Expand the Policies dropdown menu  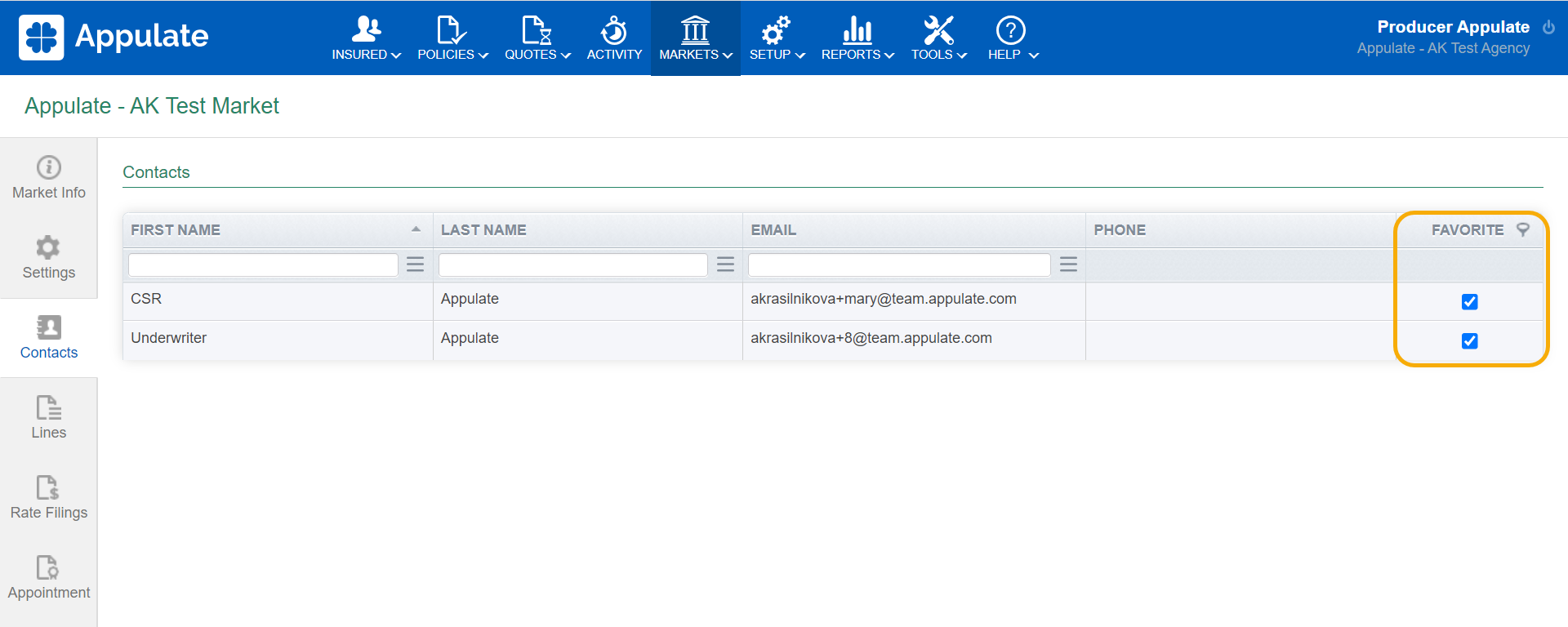[x=452, y=38]
